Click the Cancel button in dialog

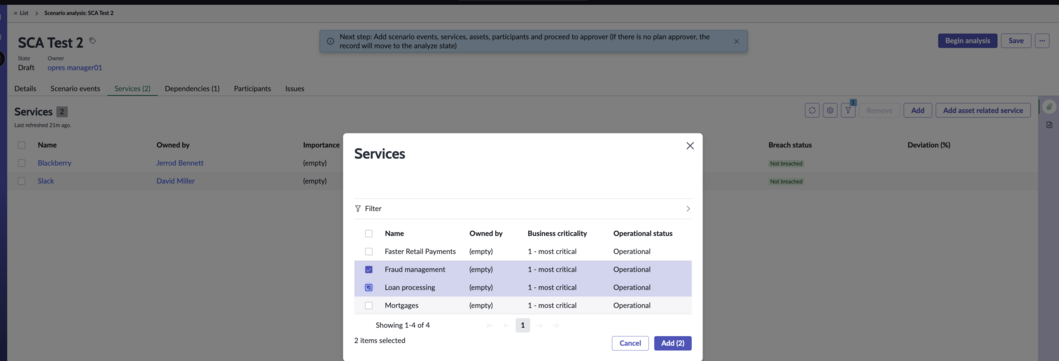630,343
